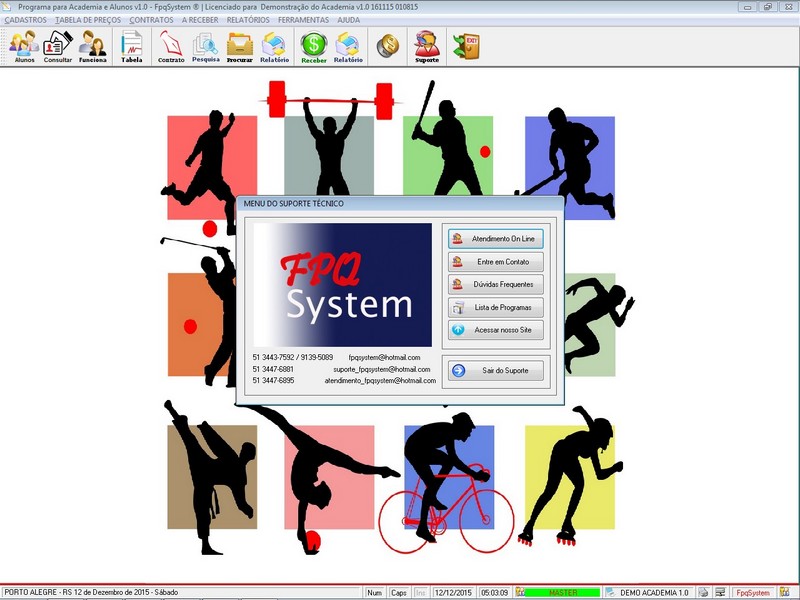Screen dimensions: 800x600
Task: Click the FPQ System logo image
Action: coord(342,285)
